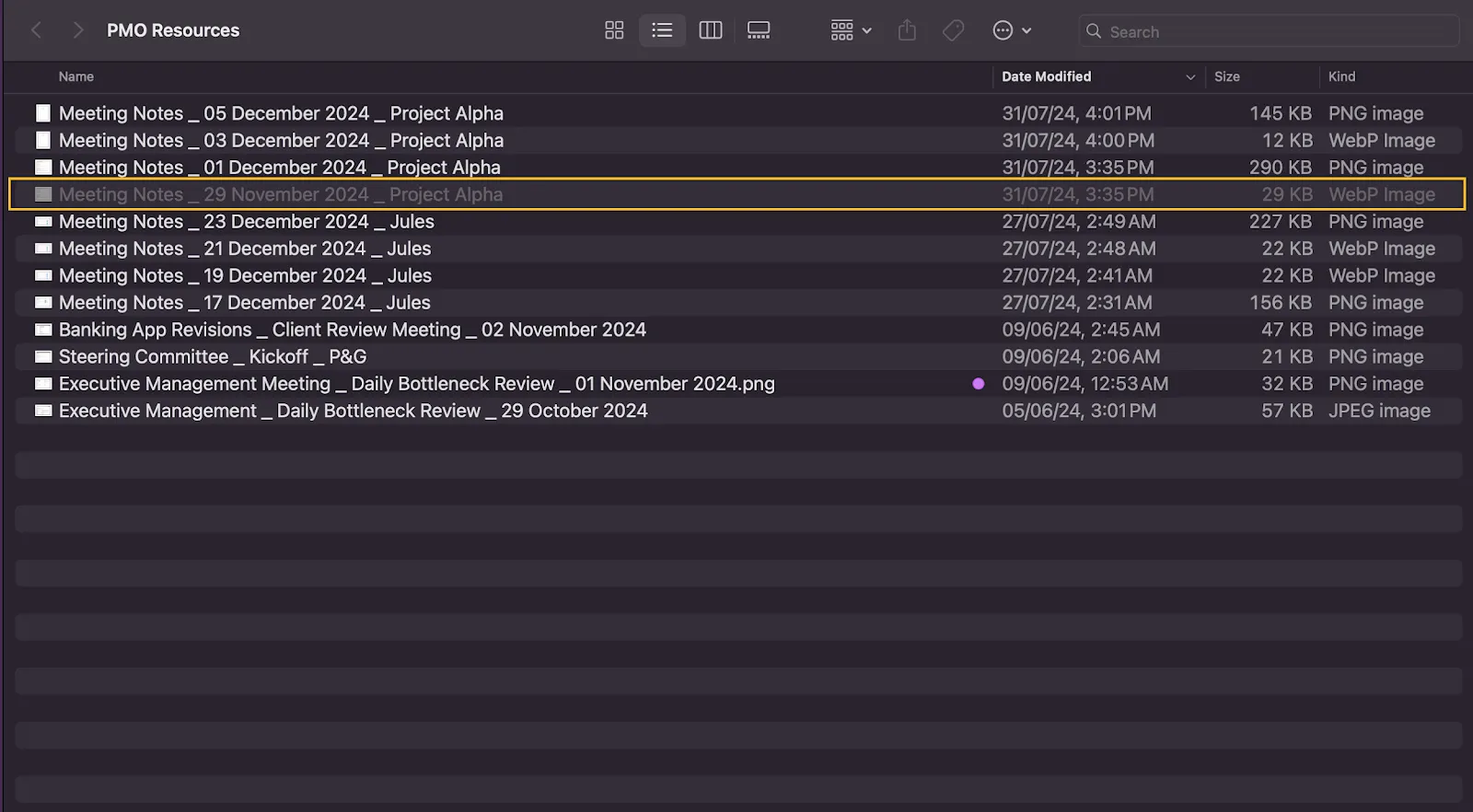1473x812 pixels.
Task: Click the 227 KB size value
Action: (1281, 221)
